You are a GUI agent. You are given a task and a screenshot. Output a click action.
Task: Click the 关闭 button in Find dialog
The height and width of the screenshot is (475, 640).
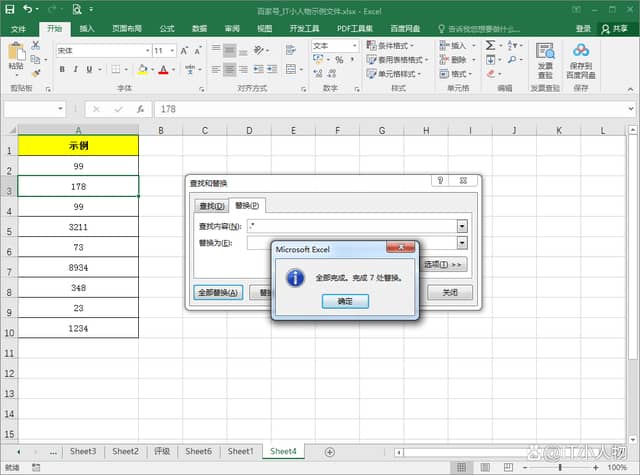point(449,293)
